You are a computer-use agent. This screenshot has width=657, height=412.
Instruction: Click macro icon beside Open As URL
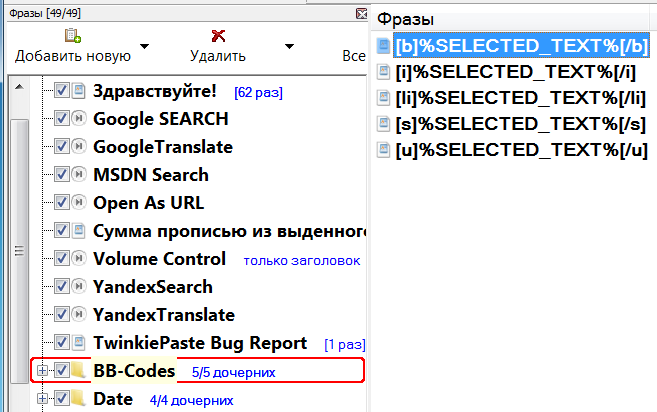(78, 202)
